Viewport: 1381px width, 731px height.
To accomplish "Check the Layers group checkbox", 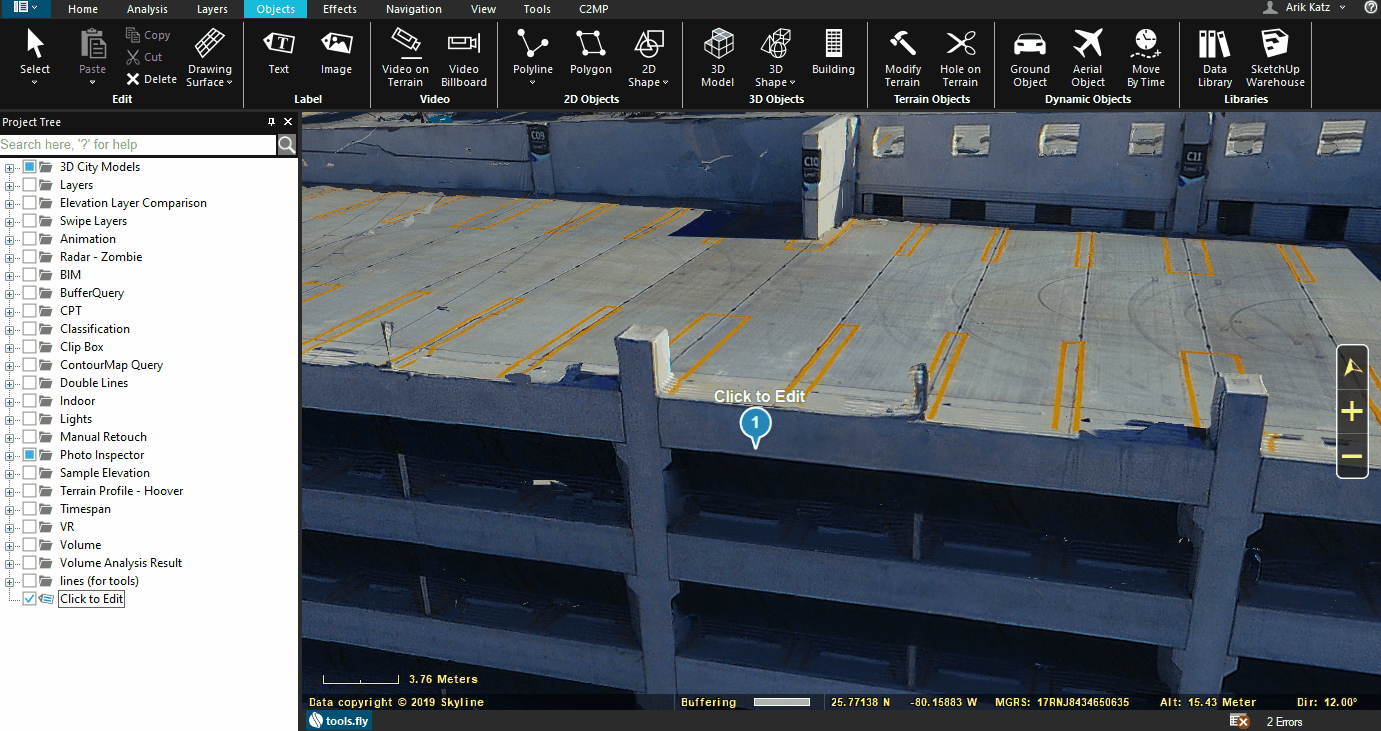I will pyautogui.click(x=30, y=185).
